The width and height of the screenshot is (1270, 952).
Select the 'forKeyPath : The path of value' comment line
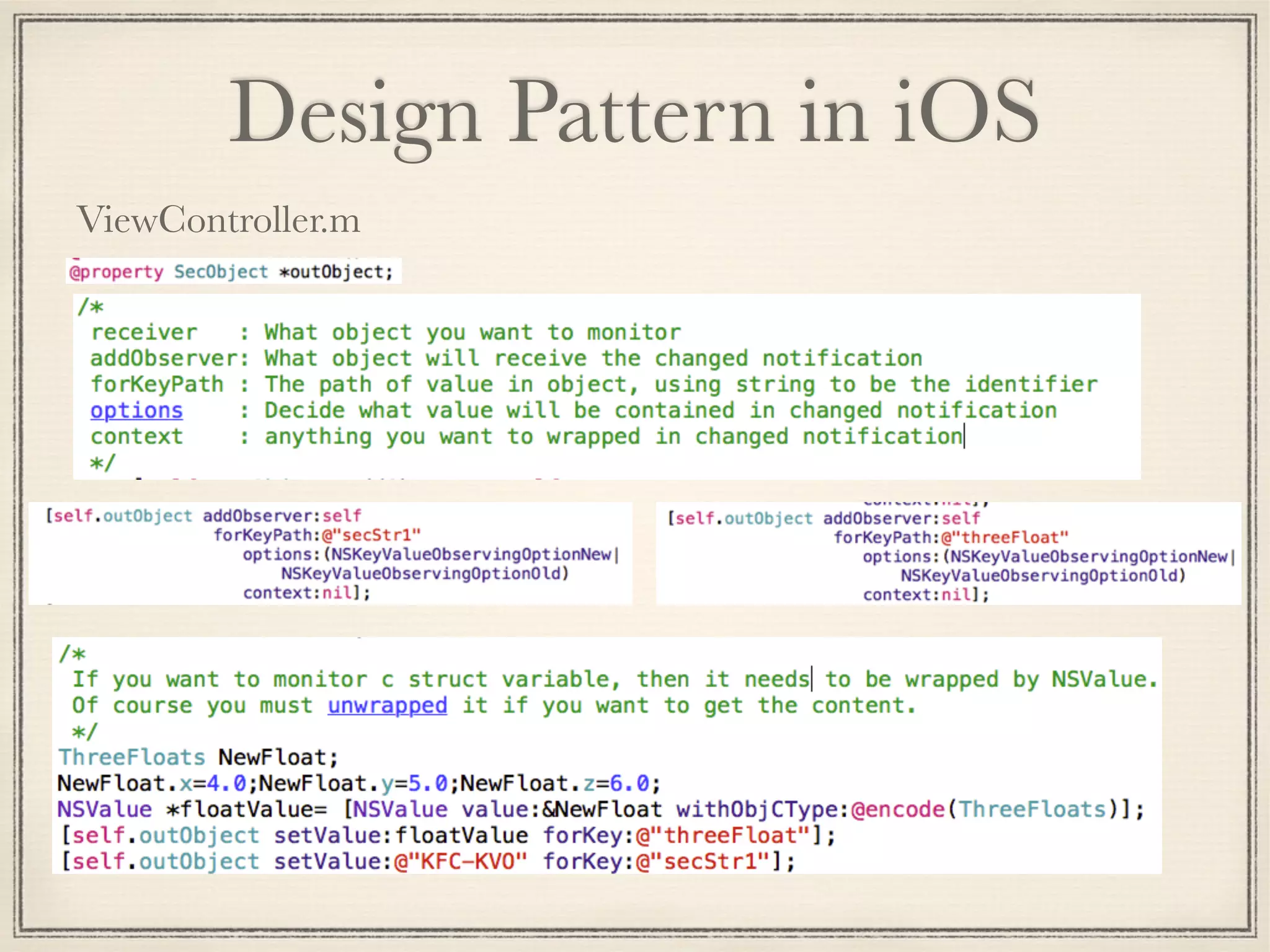pos(593,384)
